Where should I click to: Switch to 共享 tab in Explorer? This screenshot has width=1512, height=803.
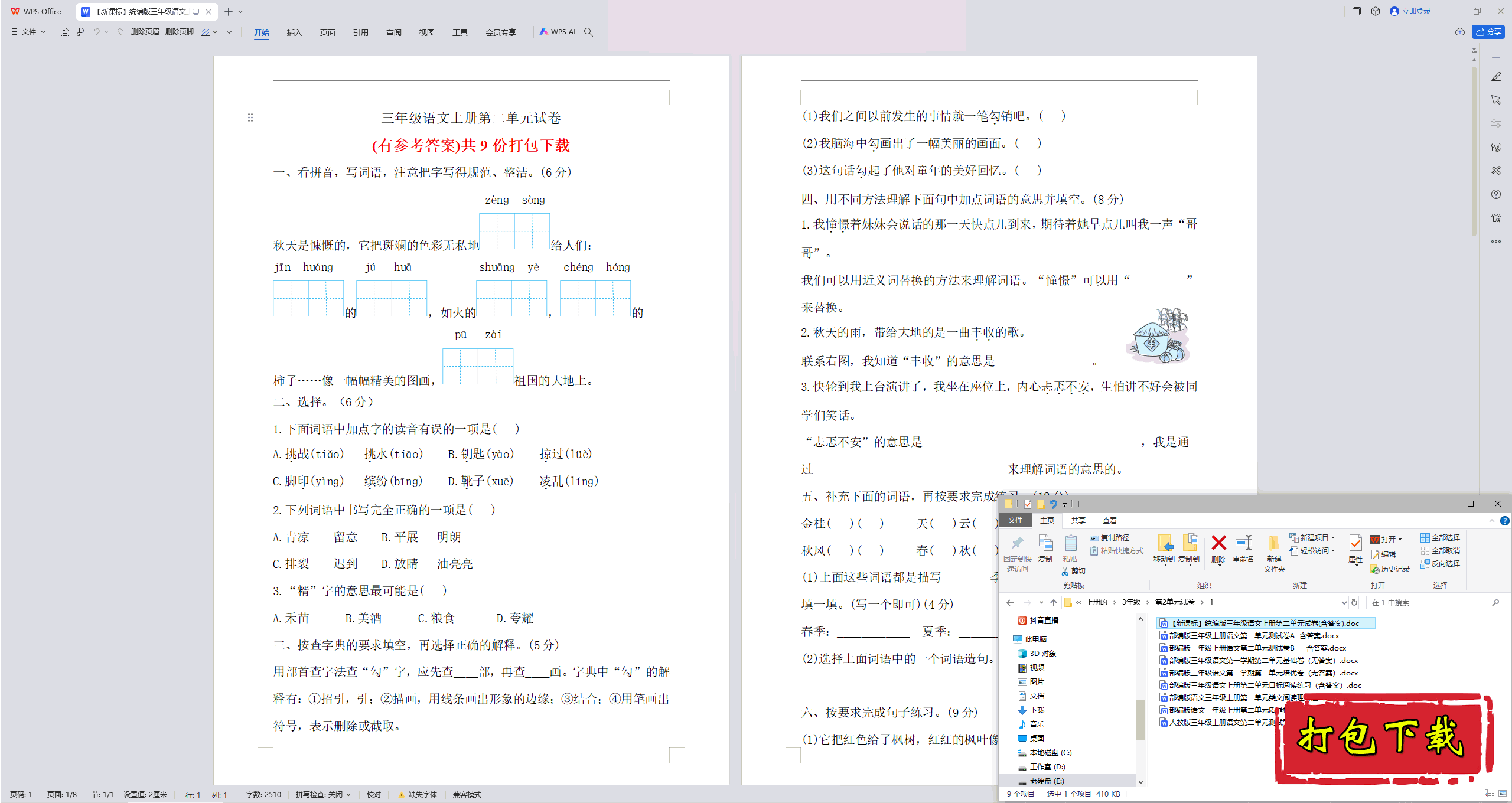point(1078,521)
